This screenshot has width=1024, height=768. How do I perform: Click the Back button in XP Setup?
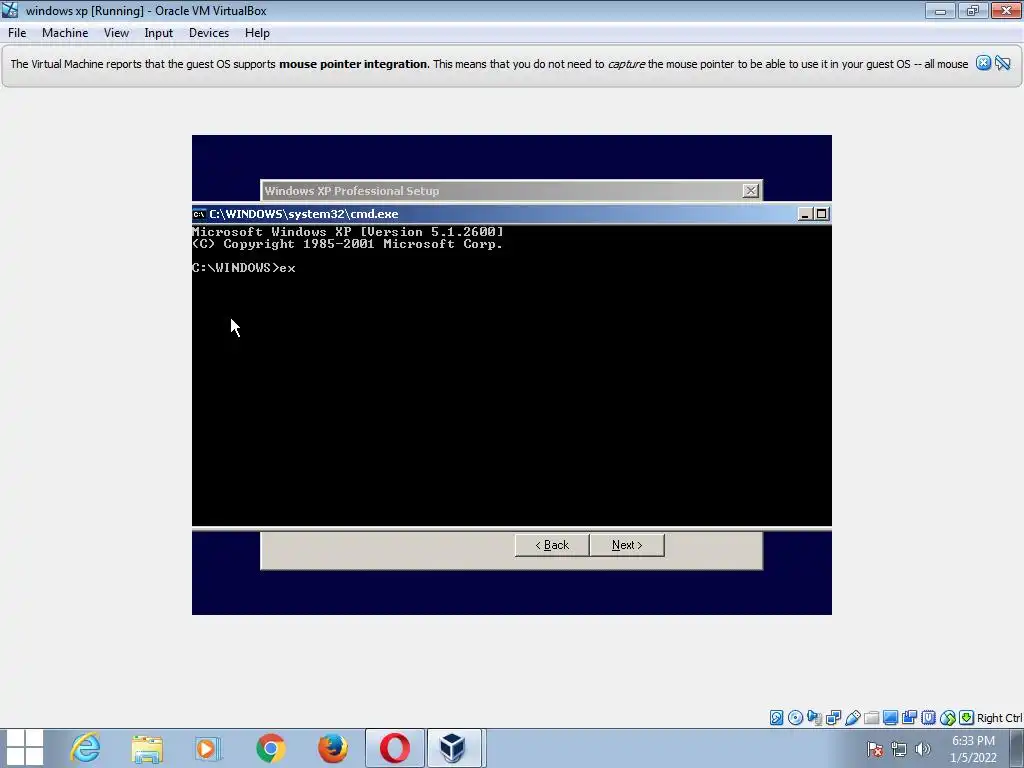(x=552, y=545)
